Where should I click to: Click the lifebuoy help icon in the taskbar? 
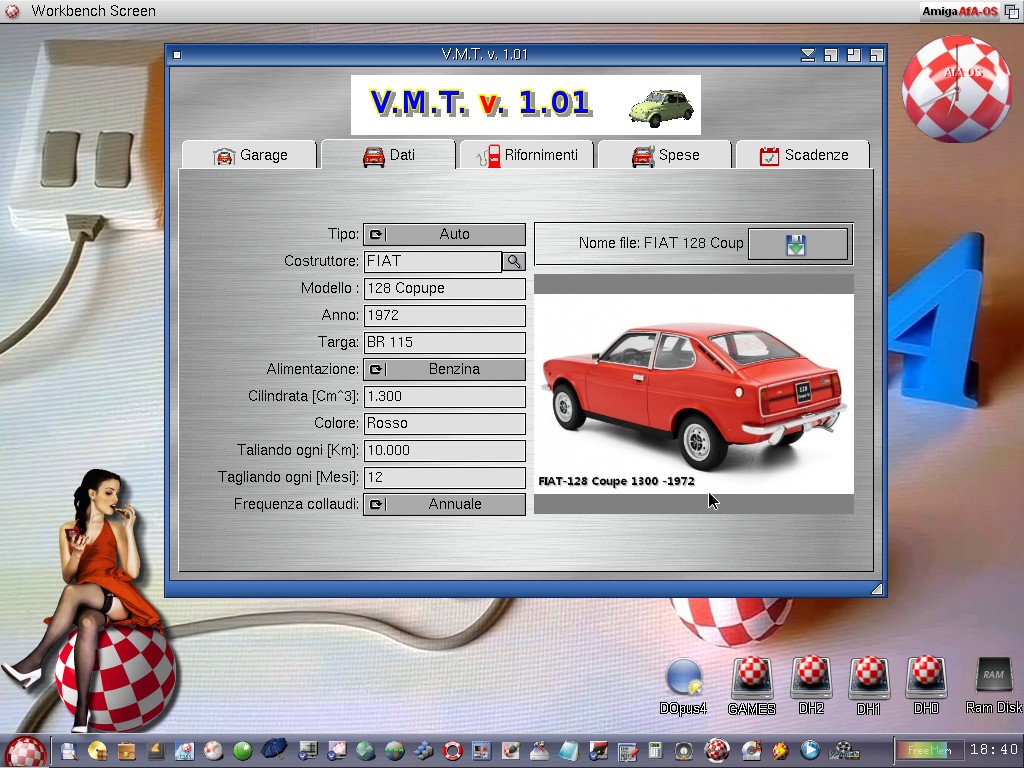point(452,750)
